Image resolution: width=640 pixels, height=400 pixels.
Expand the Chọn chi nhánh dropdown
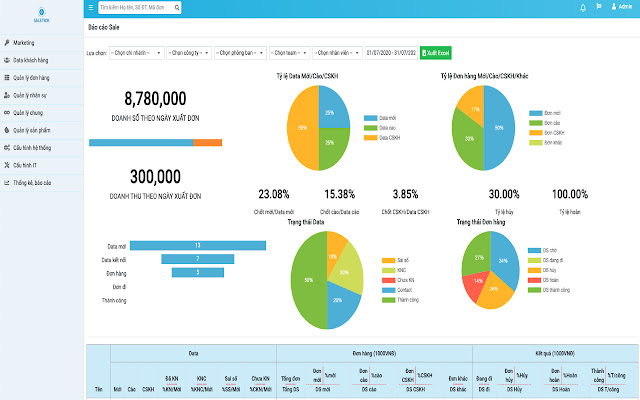click(137, 53)
